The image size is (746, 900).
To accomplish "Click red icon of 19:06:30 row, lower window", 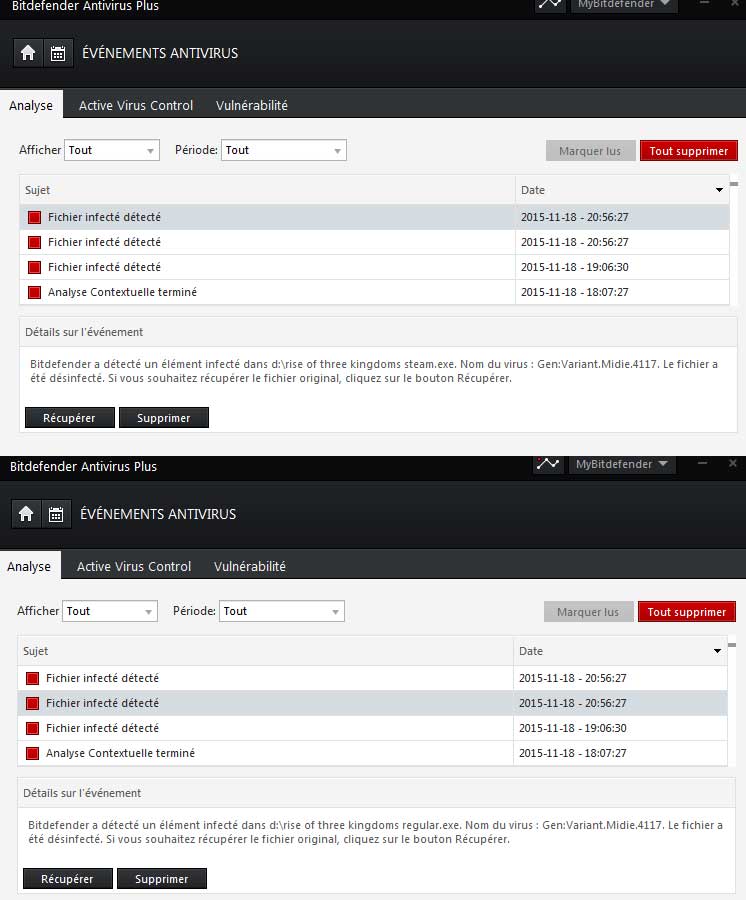I will [x=33, y=728].
